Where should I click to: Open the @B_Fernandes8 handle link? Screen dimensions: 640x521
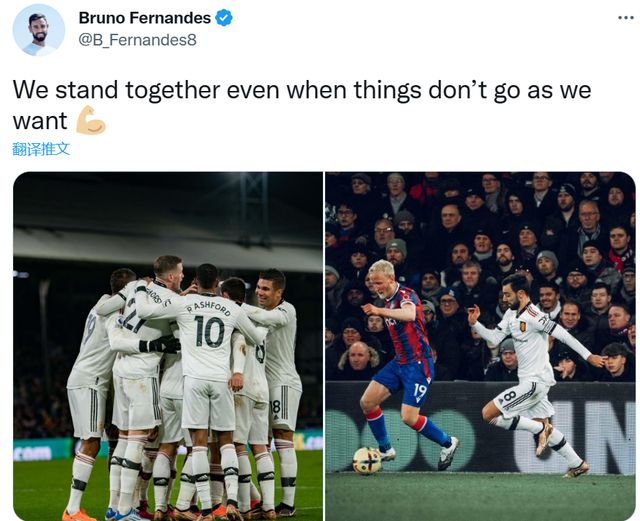(137, 40)
